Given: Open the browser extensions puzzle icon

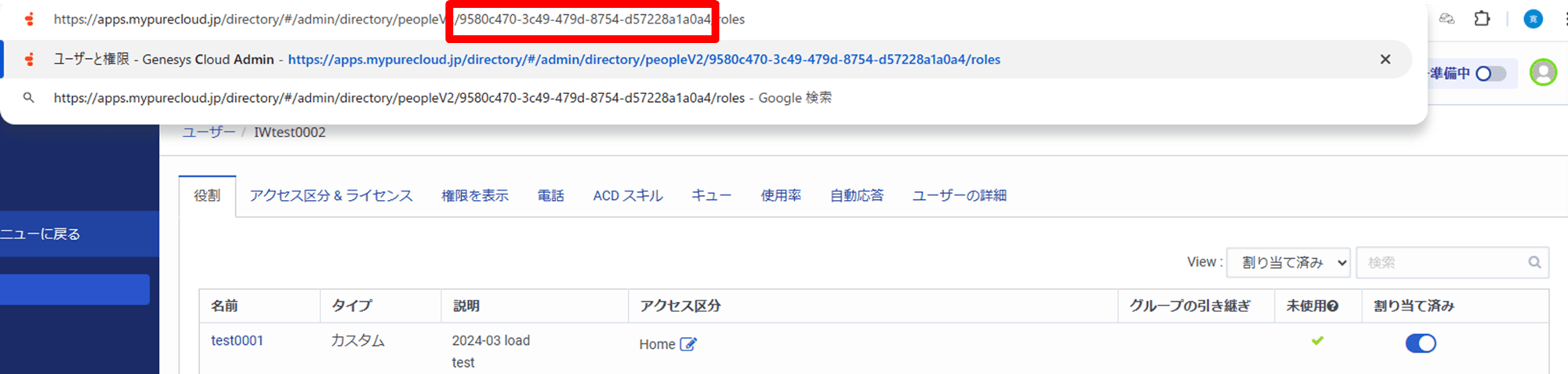Looking at the screenshot, I should (x=1482, y=18).
